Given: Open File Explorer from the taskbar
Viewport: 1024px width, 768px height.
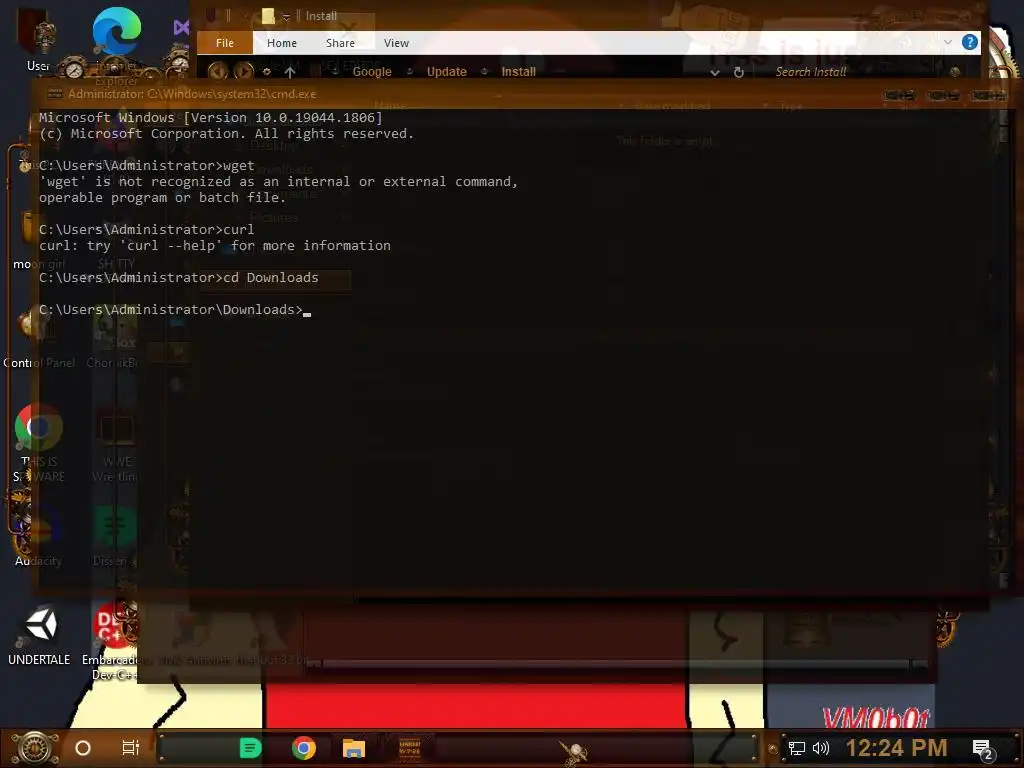Looking at the screenshot, I should pos(353,748).
